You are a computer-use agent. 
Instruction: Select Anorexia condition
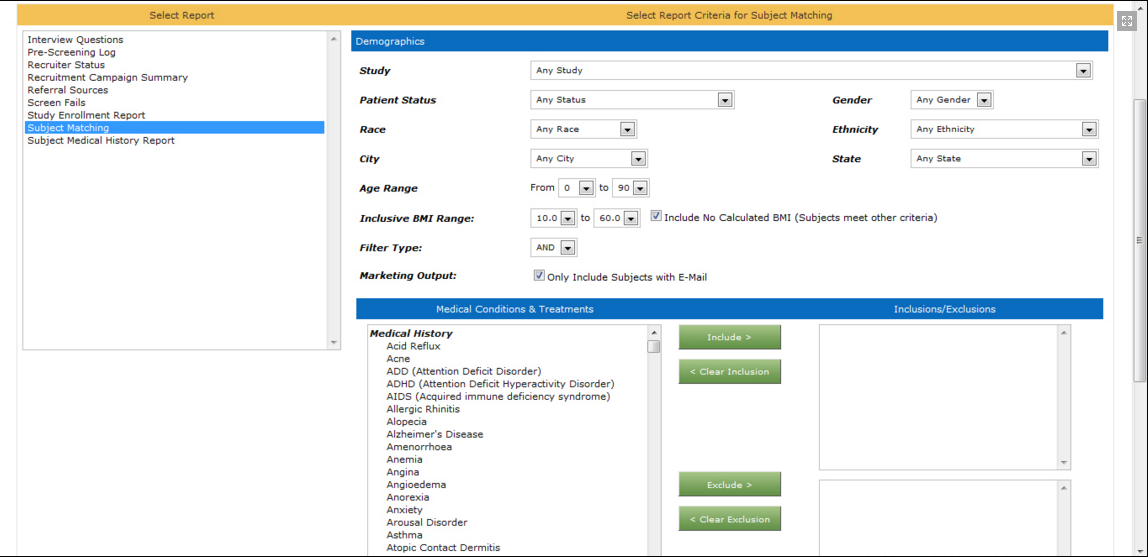tap(407, 497)
